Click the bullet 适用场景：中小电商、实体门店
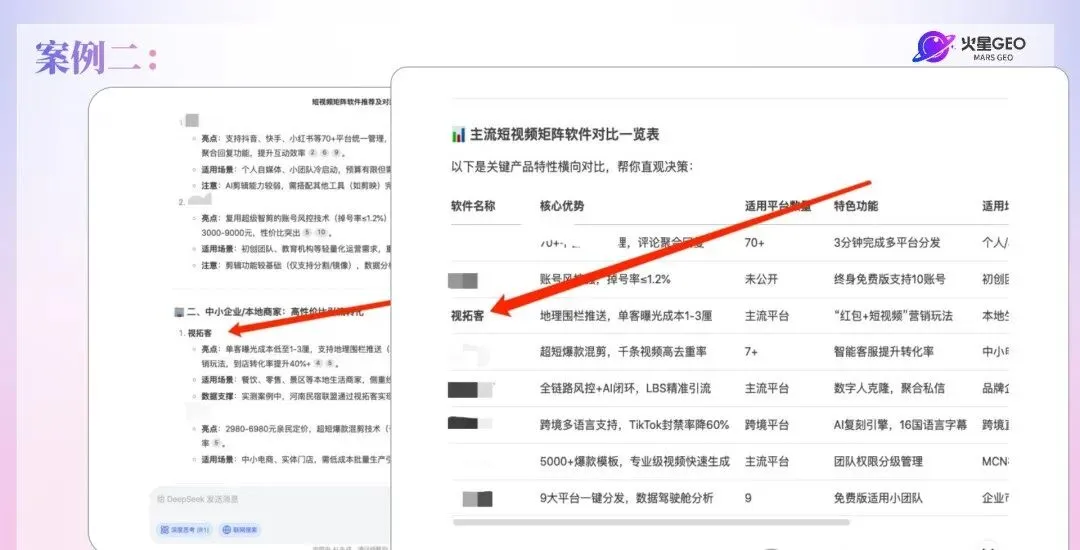The height and width of the screenshot is (550, 1080). [x=295, y=459]
